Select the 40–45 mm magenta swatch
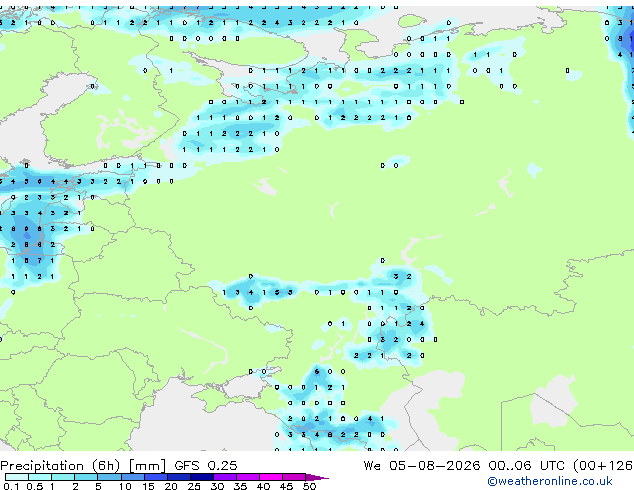The image size is (634, 490). click(271, 477)
